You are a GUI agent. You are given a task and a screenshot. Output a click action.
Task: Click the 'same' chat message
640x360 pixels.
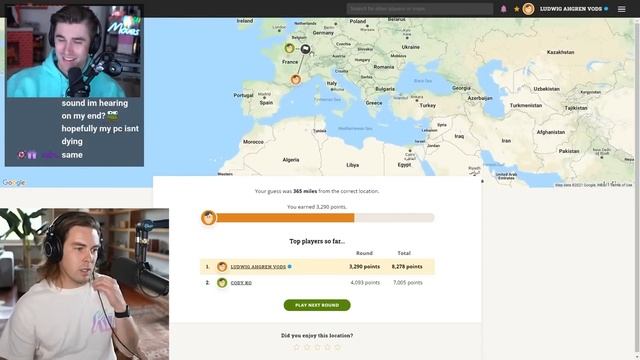click(x=72, y=155)
